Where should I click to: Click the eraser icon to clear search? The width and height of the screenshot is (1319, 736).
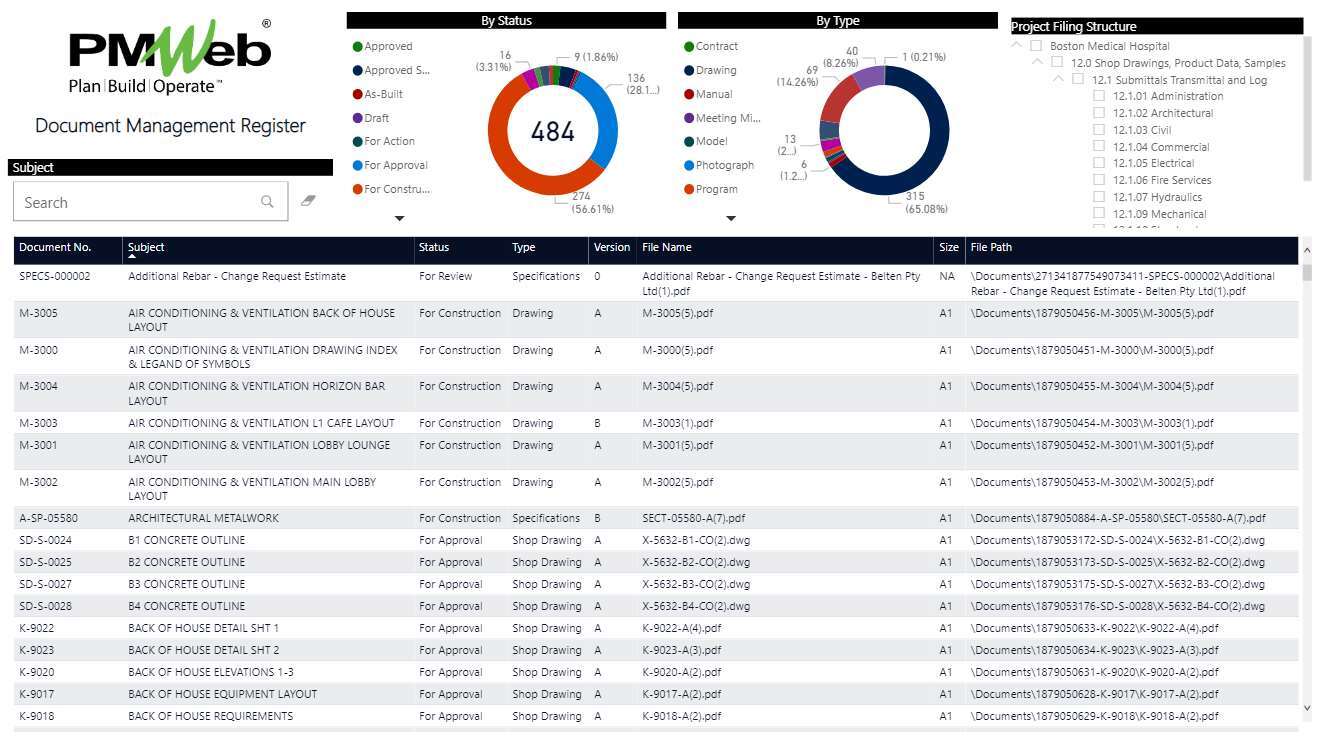tap(308, 201)
